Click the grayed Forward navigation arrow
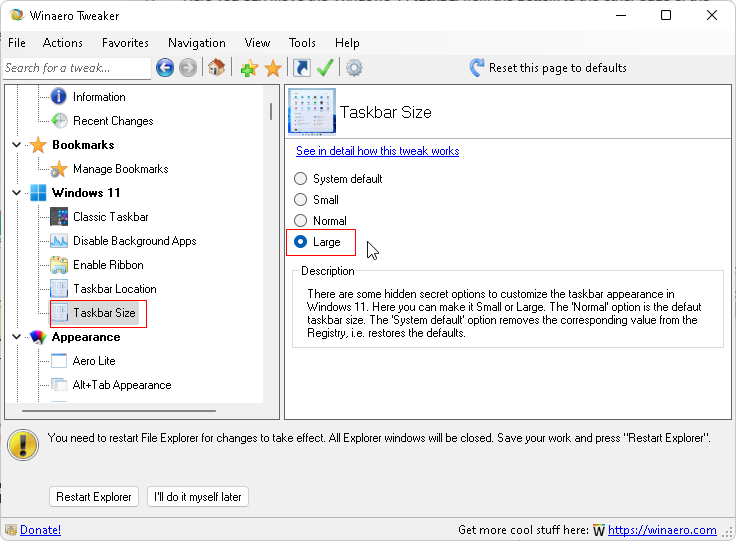 188,68
